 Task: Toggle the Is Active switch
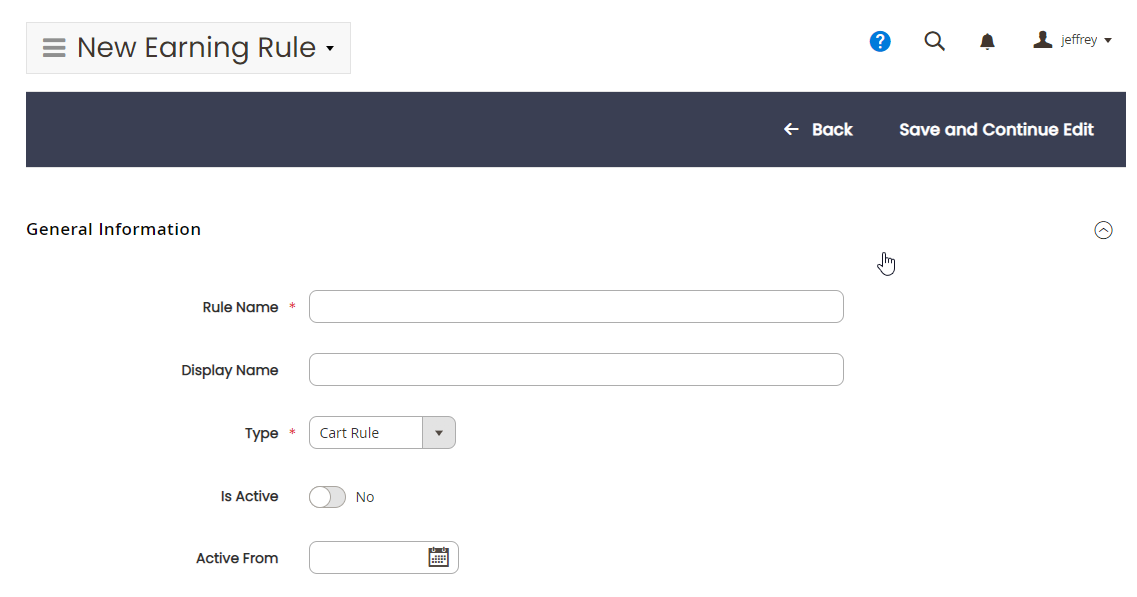327,497
